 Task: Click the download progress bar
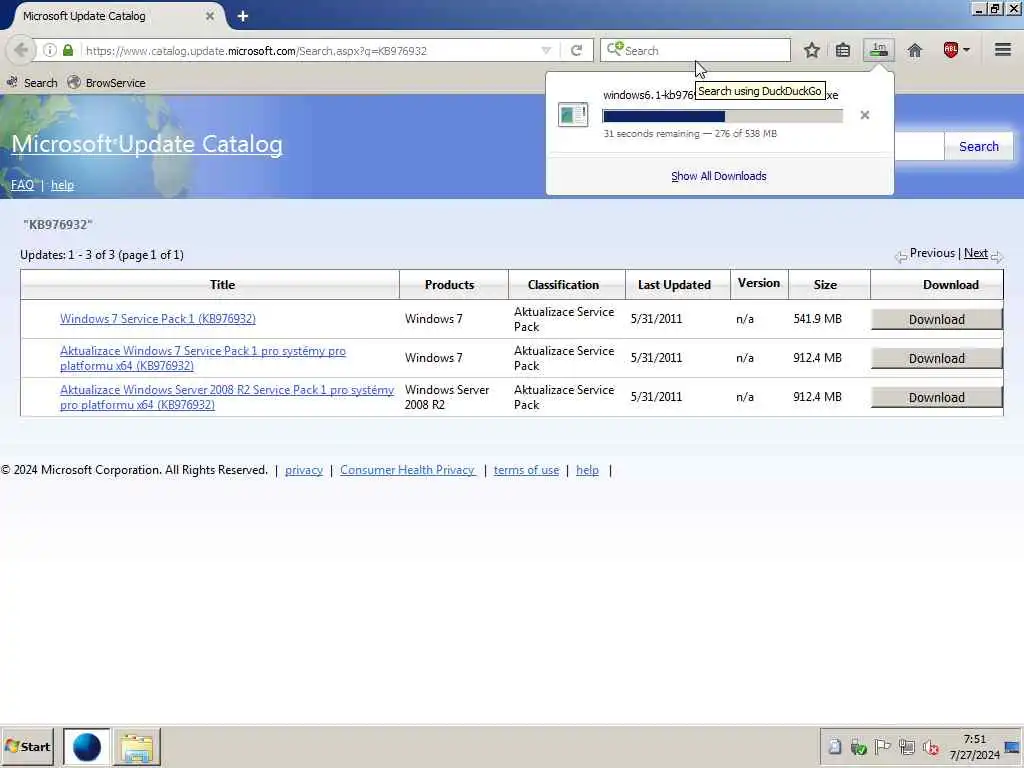[722, 116]
